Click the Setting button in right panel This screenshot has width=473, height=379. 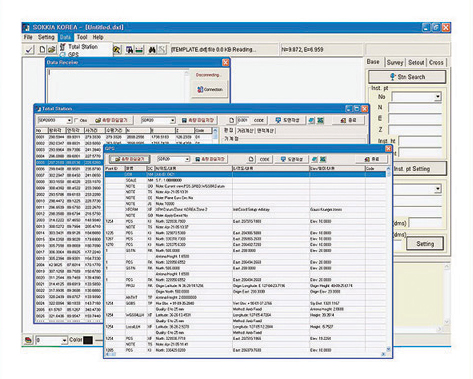pos(425,244)
